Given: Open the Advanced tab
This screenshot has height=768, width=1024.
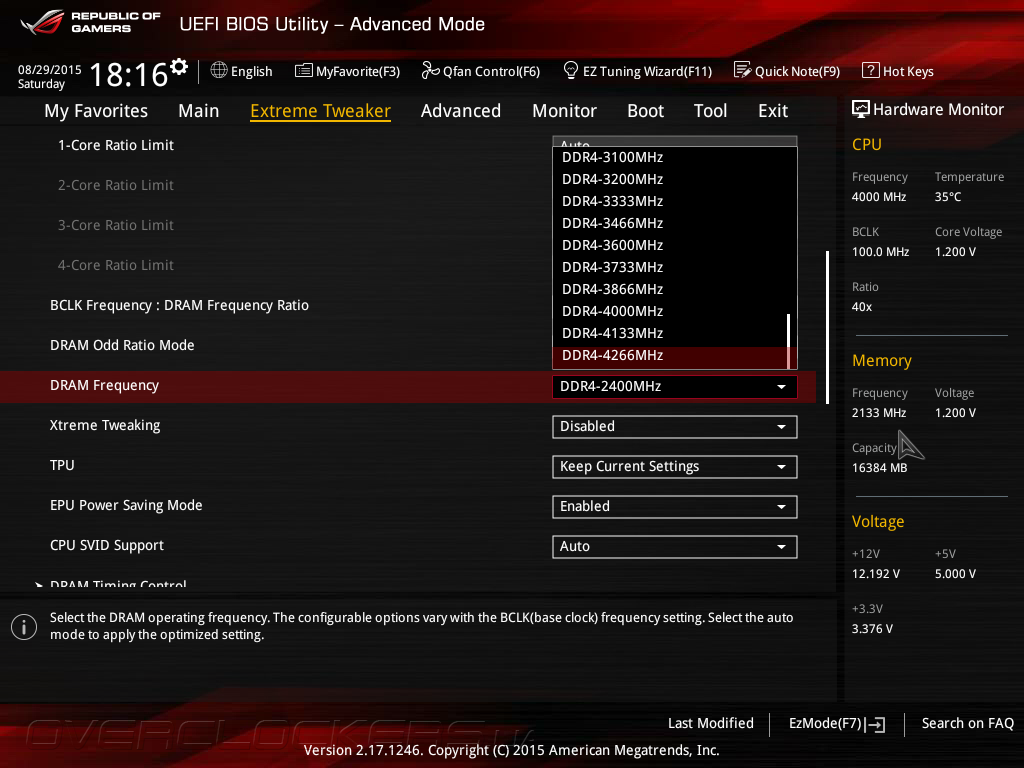Looking at the screenshot, I should tap(460, 111).
